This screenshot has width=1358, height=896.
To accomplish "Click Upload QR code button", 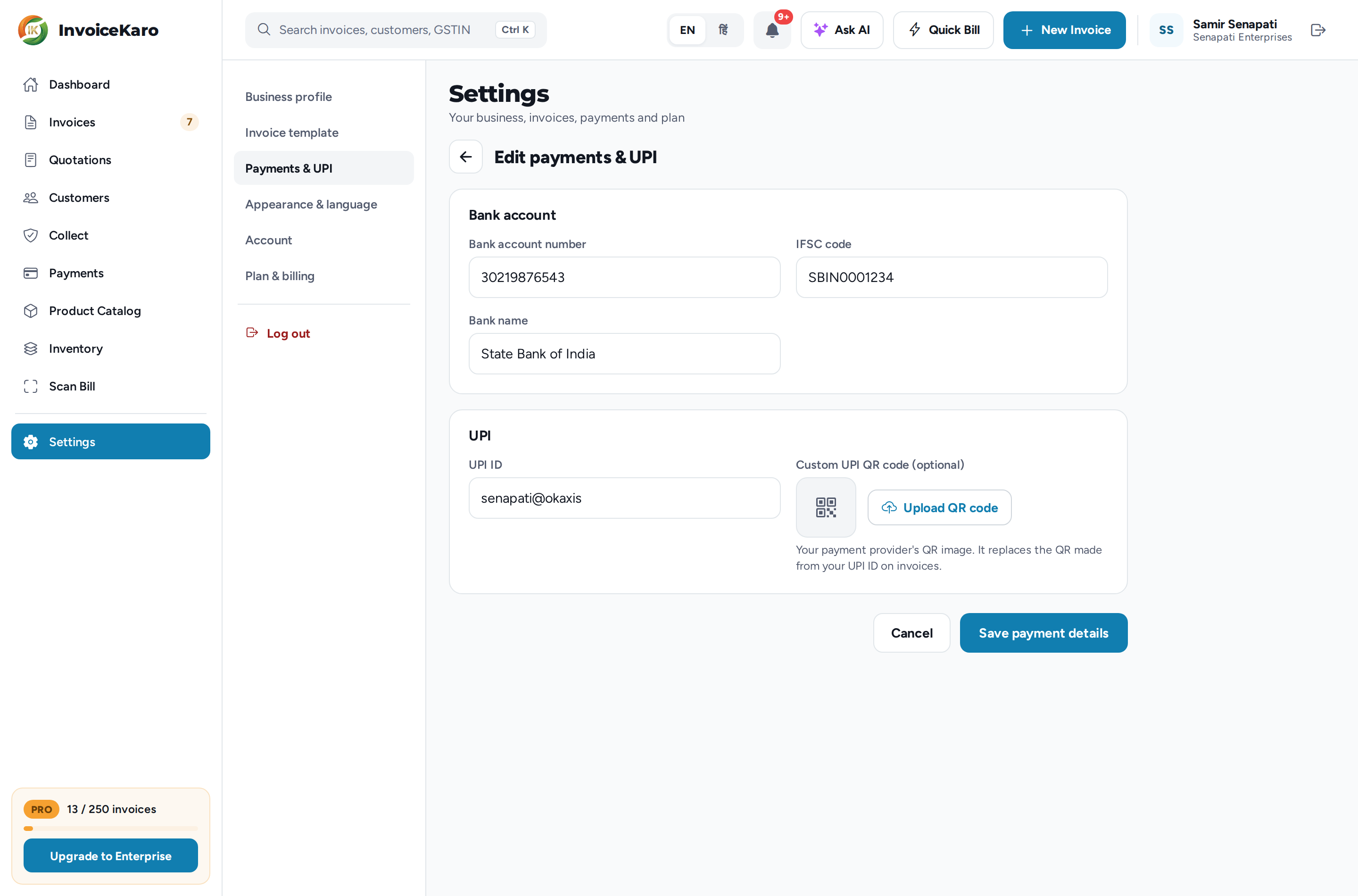I will point(939,507).
